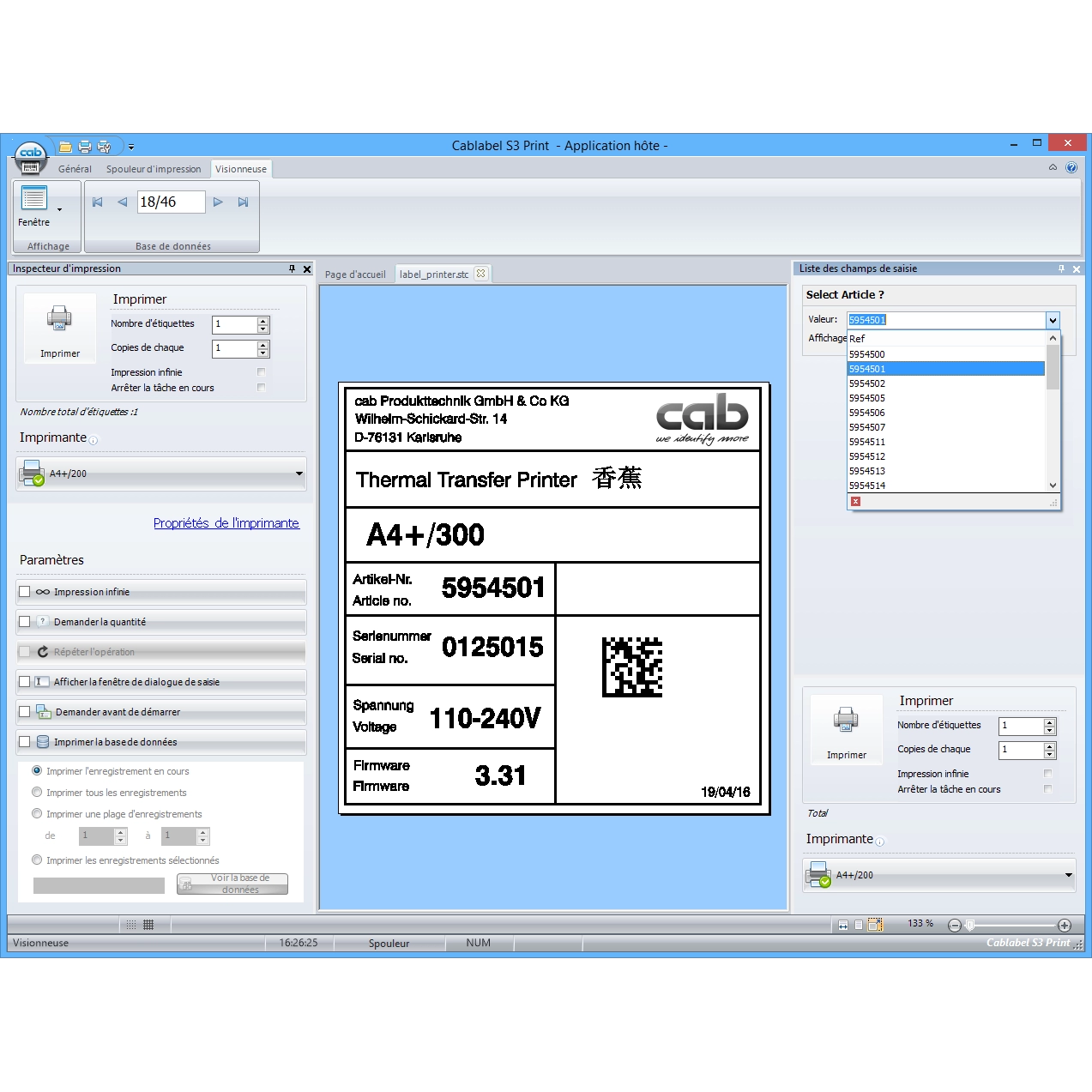
Task: Go to previous database record
Action: (123, 202)
